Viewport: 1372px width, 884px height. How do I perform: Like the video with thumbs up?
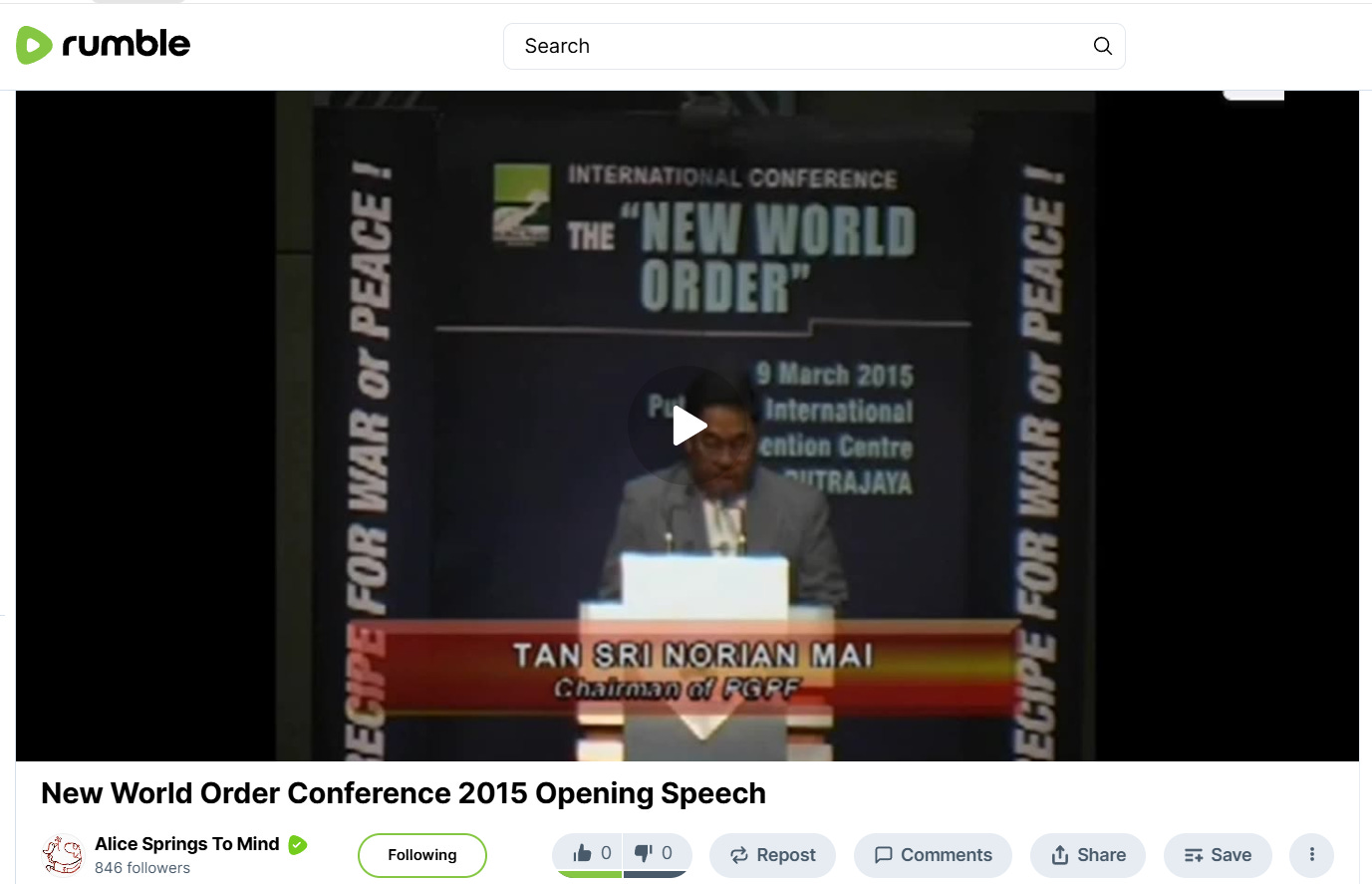[587, 854]
